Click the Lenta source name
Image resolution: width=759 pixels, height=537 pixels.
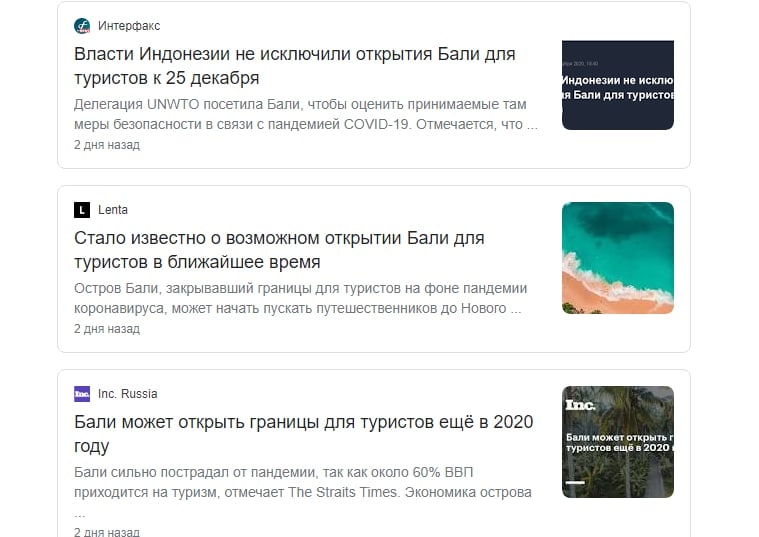point(113,210)
